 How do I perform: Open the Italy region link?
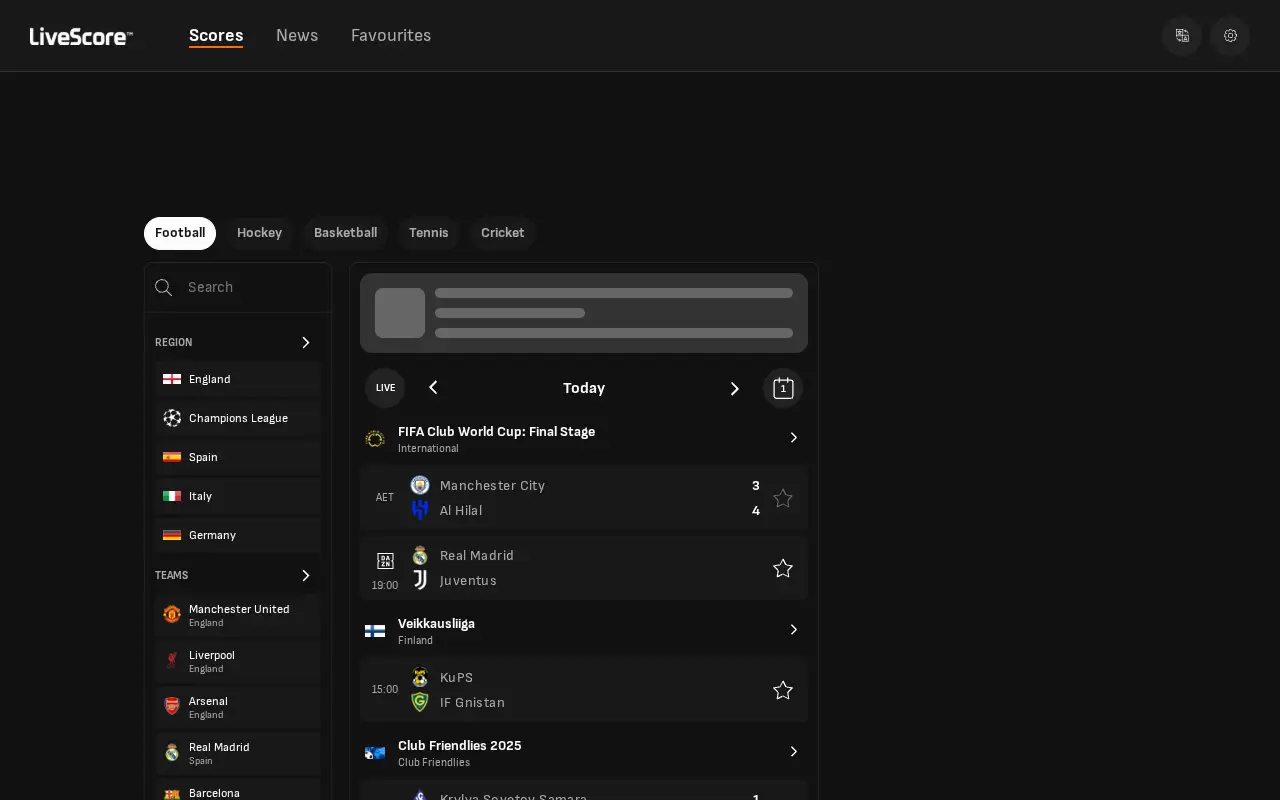(238, 497)
